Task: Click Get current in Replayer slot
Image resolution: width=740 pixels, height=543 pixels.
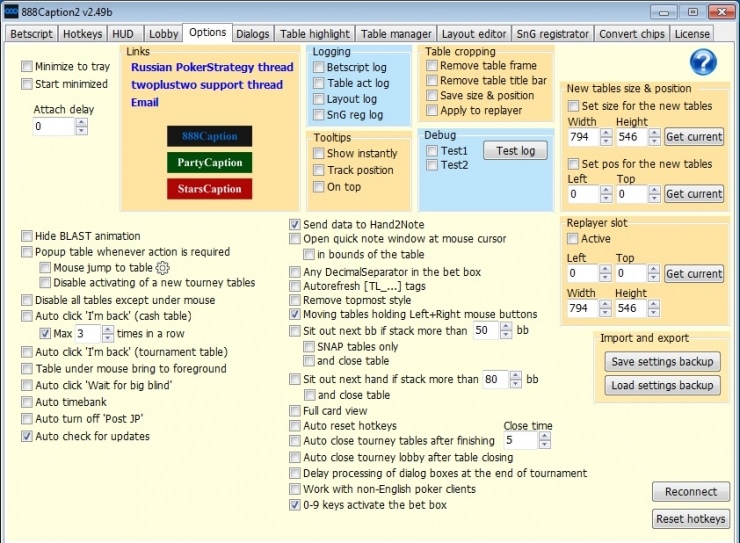Action: [694, 274]
